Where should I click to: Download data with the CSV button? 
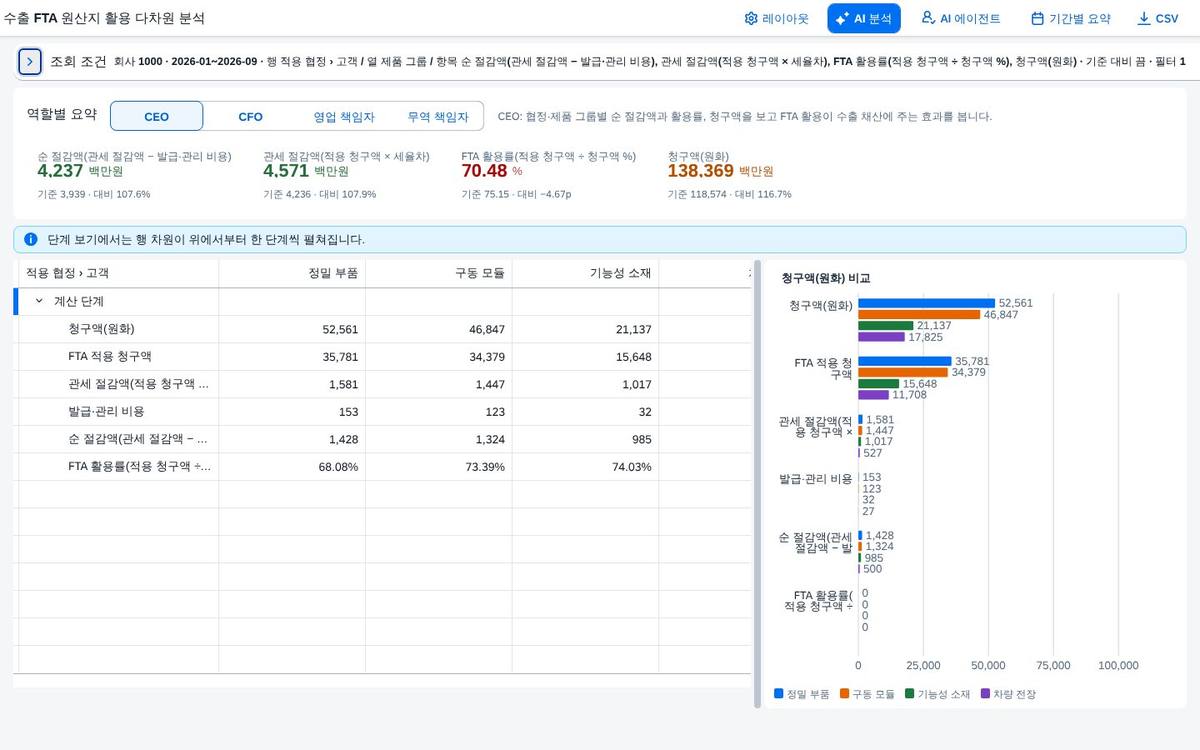click(x=1158, y=18)
